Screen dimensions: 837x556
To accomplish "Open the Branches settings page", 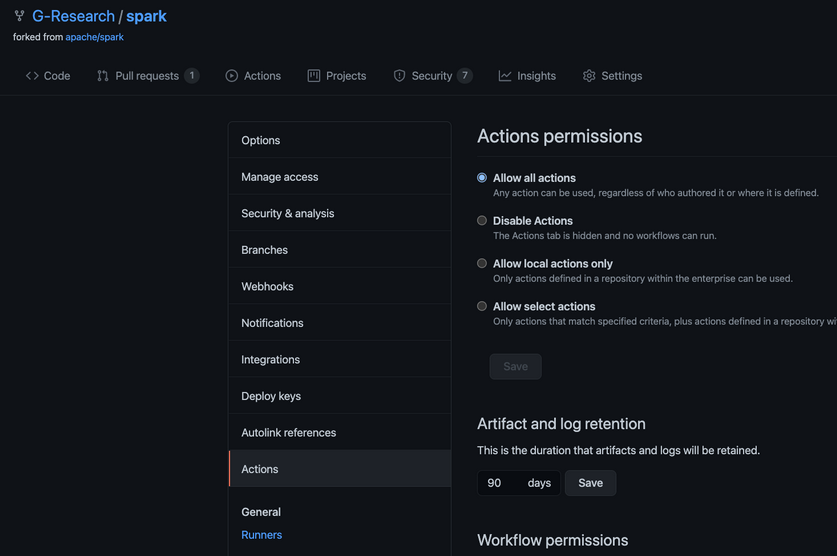I will [339, 250].
